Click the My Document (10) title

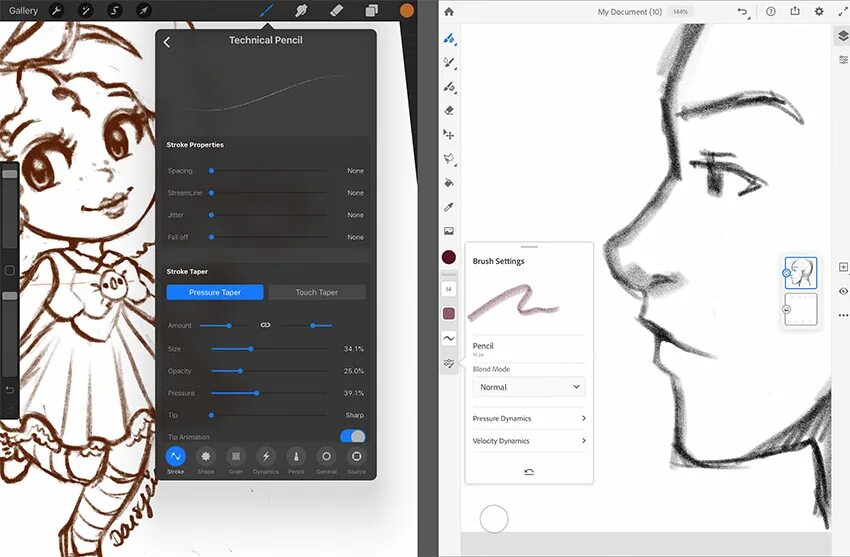click(629, 11)
